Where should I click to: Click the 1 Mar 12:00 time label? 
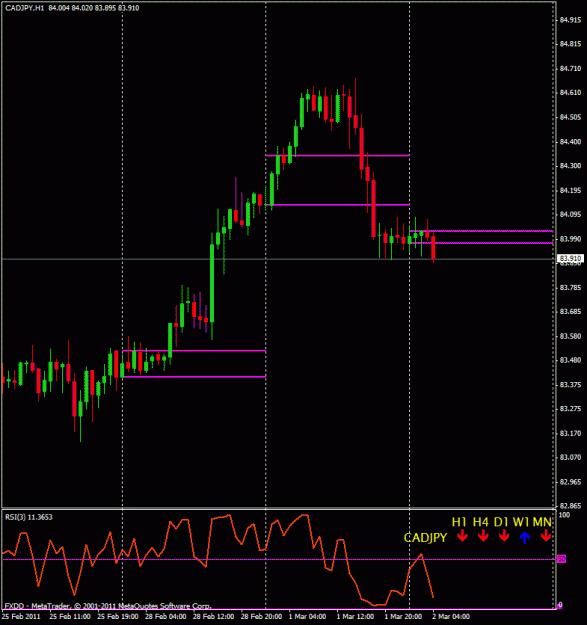355,616
